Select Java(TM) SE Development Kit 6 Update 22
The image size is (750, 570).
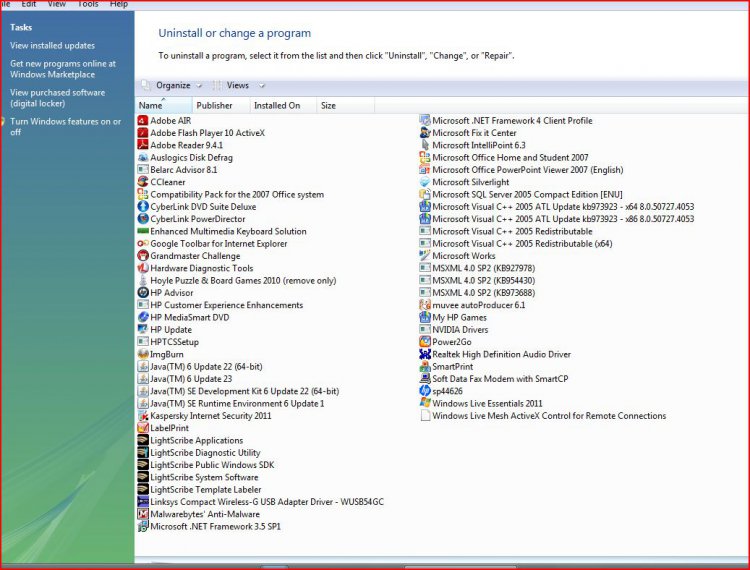pos(239,391)
